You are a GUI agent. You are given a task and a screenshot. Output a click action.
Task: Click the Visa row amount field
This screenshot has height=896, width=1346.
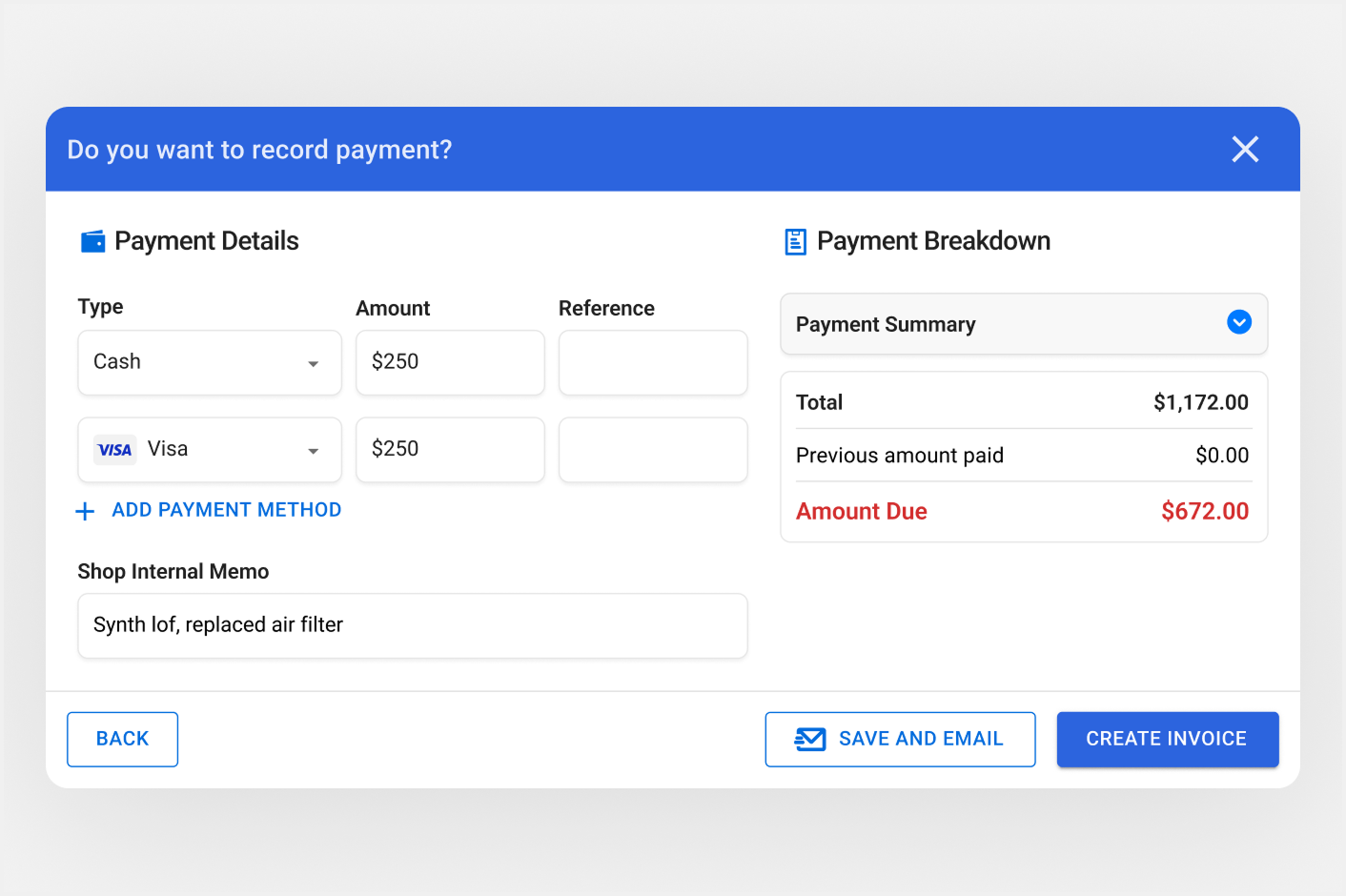coord(450,450)
